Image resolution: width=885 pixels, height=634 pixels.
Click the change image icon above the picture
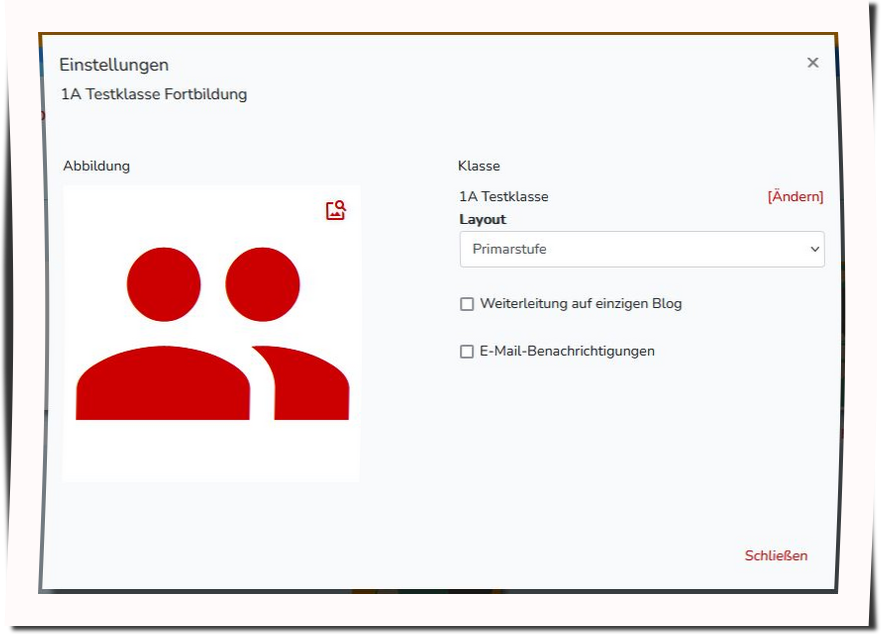336,211
